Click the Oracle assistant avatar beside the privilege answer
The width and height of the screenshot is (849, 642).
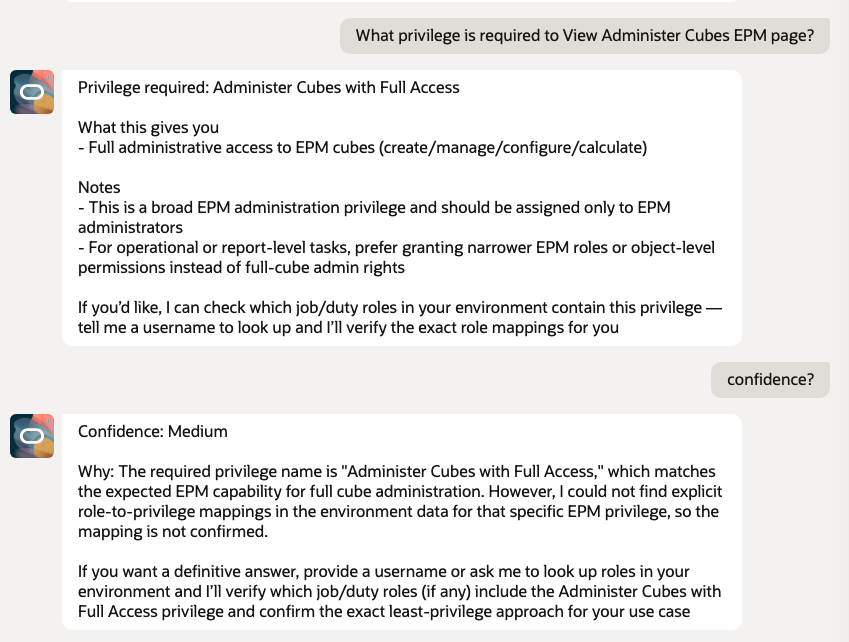pos(32,92)
